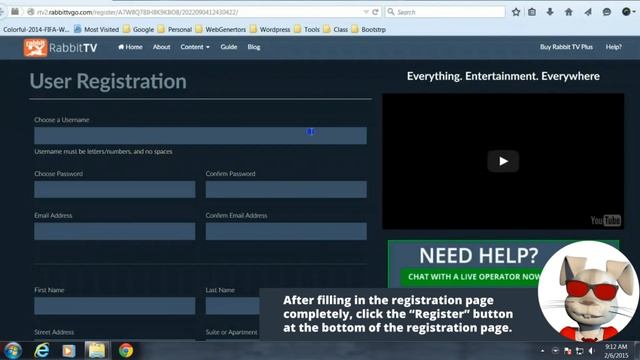Click Buy Rabbit TV Plus link
Screen dimensions: 640x360
tap(566, 47)
